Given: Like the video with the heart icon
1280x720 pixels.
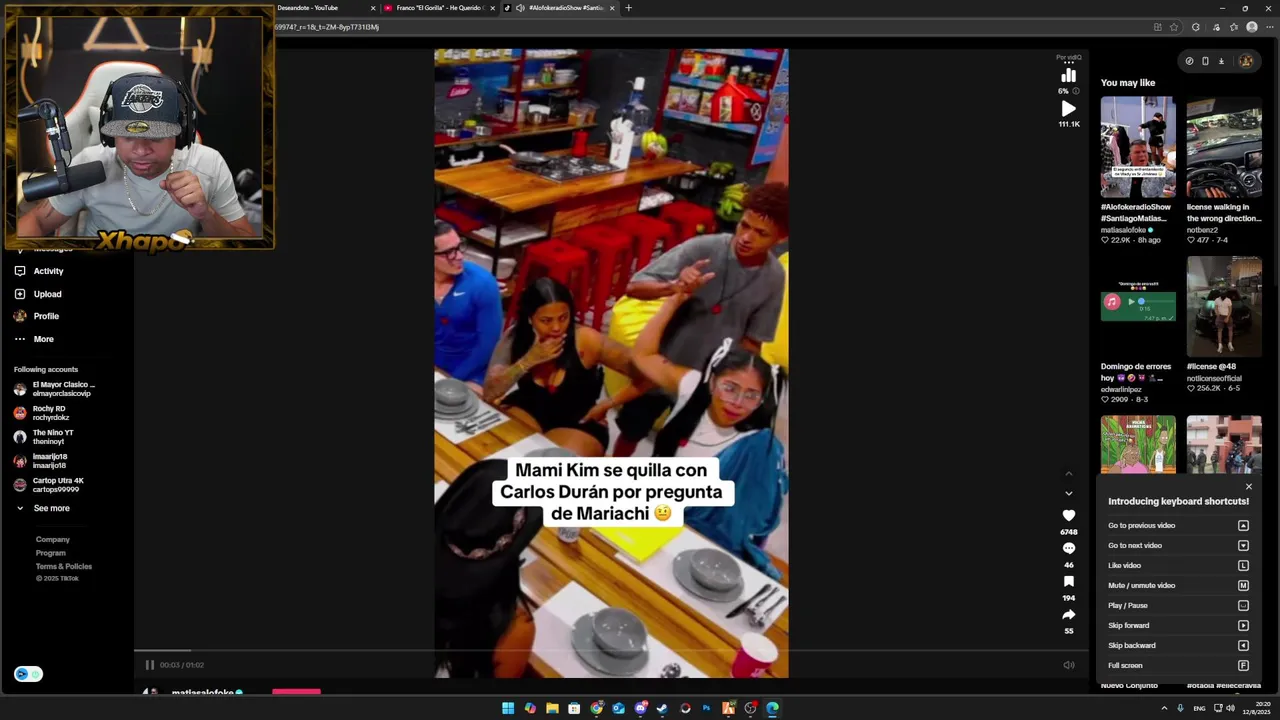Looking at the screenshot, I should (x=1068, y=515).
